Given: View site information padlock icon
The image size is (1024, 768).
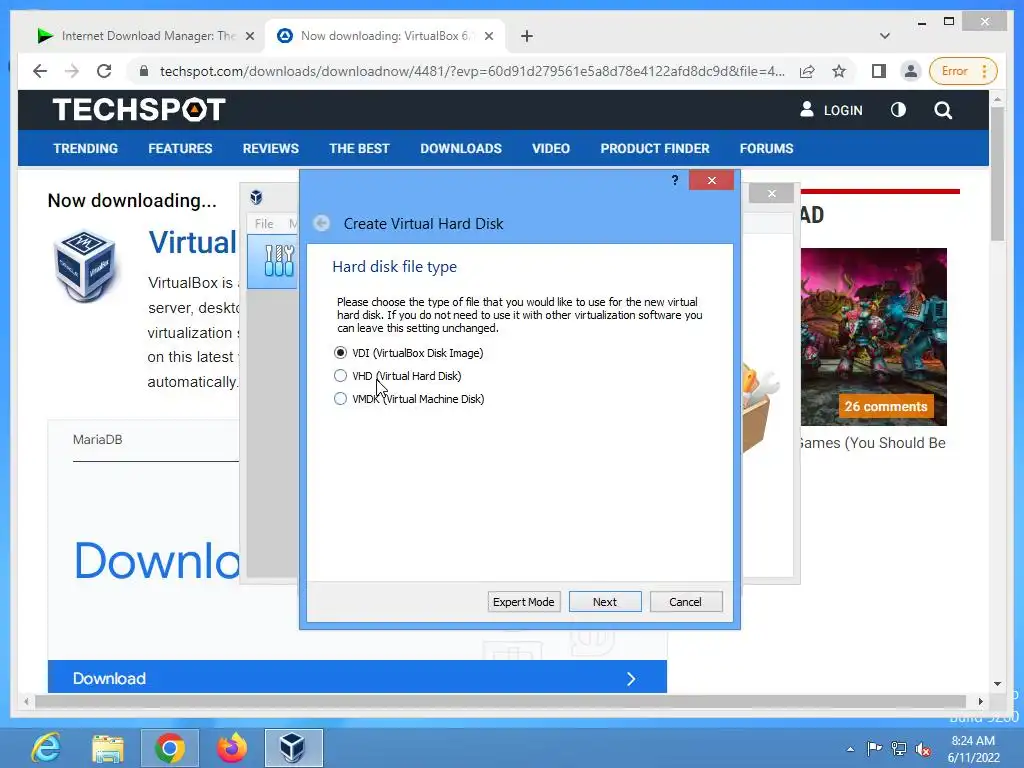Looking at the screenshot, I should coord(144,71).
